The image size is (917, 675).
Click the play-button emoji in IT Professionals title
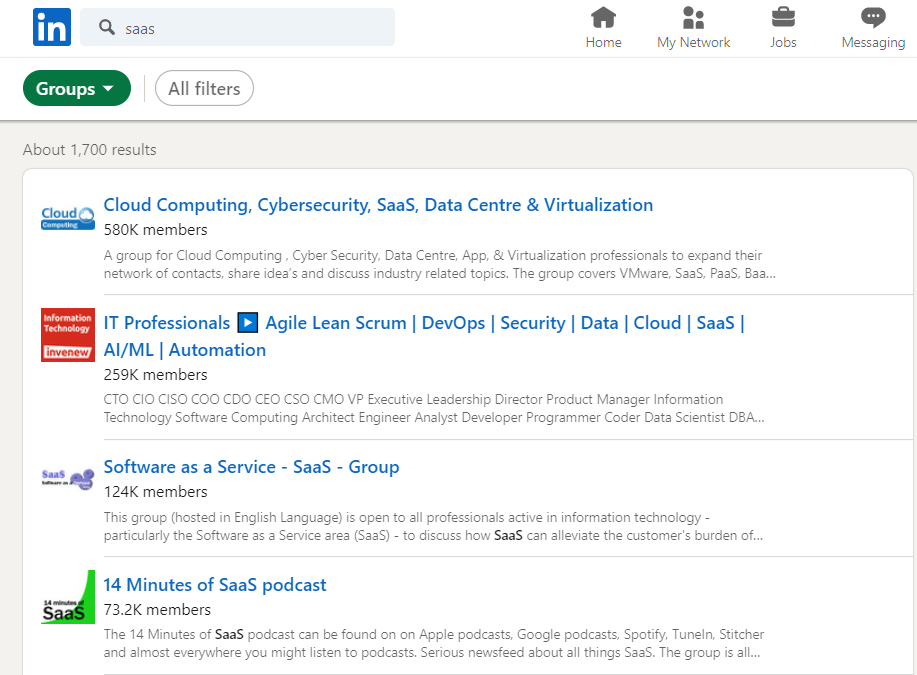[247, 322]
